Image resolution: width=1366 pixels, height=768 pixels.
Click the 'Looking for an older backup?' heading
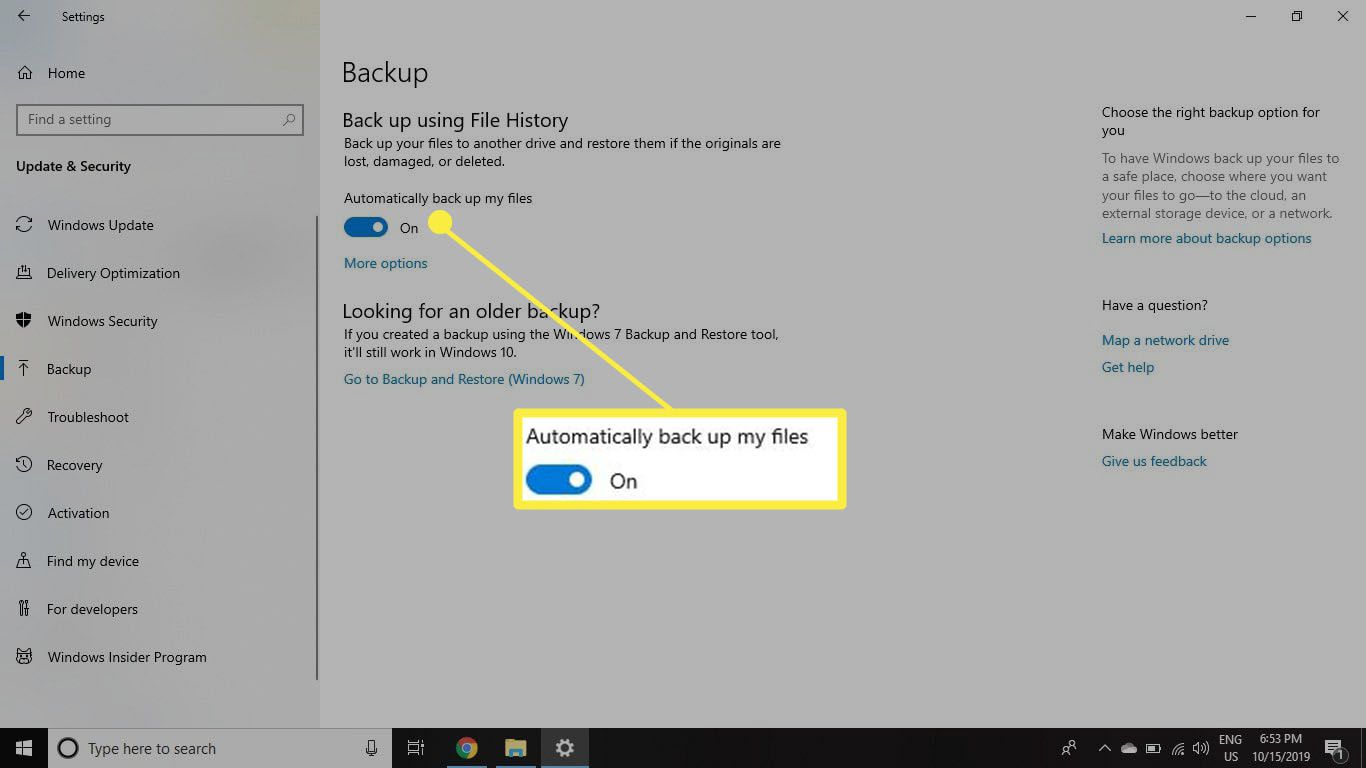[471, 311]
